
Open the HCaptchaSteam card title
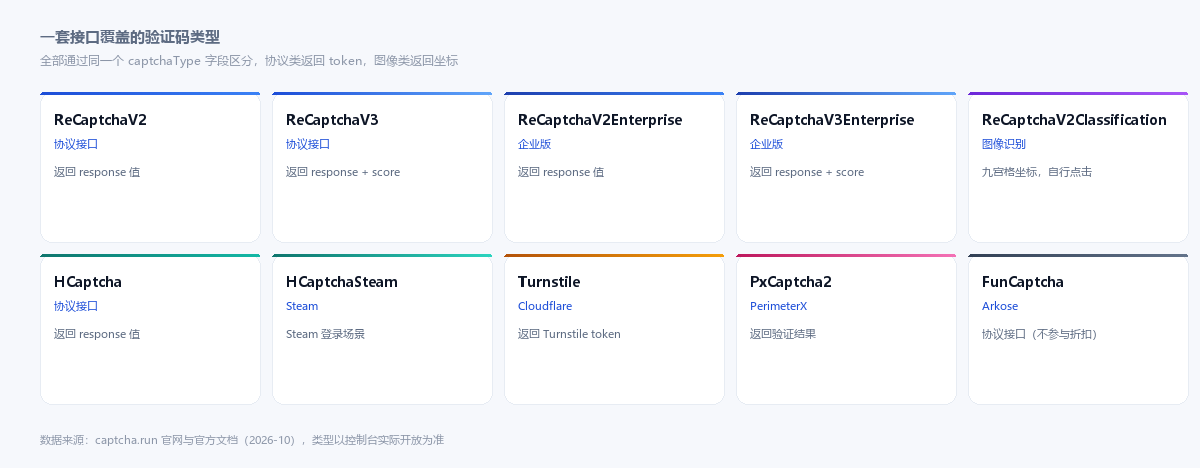[342, 282]
